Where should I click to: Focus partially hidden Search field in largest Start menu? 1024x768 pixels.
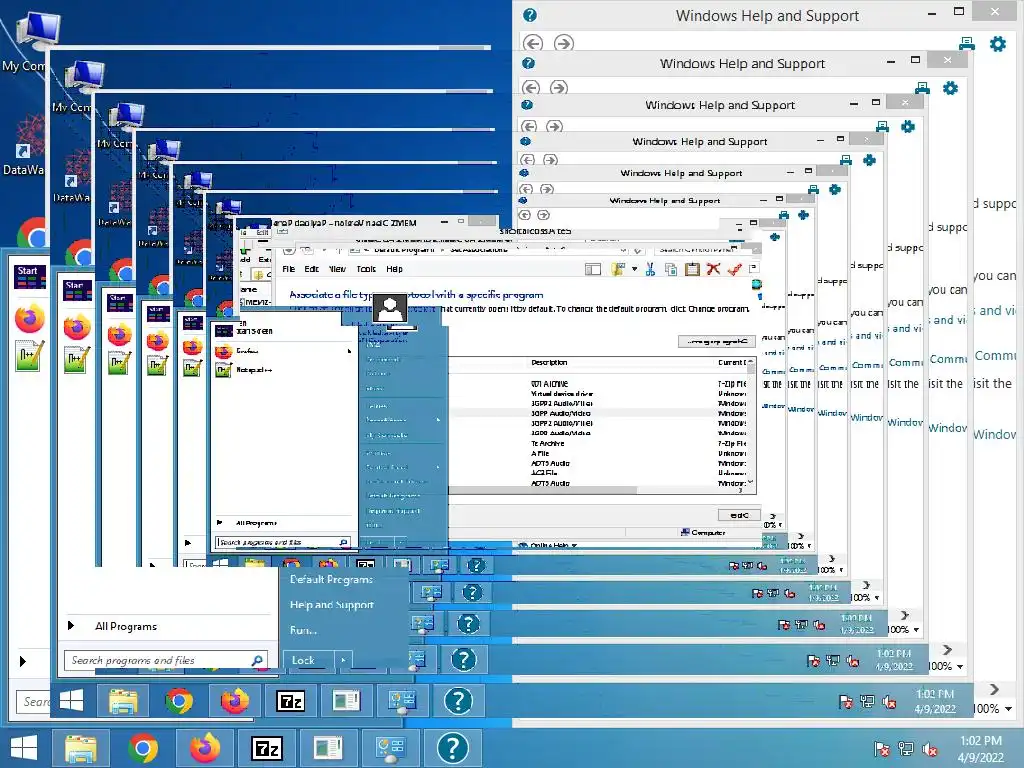[33, 702]
